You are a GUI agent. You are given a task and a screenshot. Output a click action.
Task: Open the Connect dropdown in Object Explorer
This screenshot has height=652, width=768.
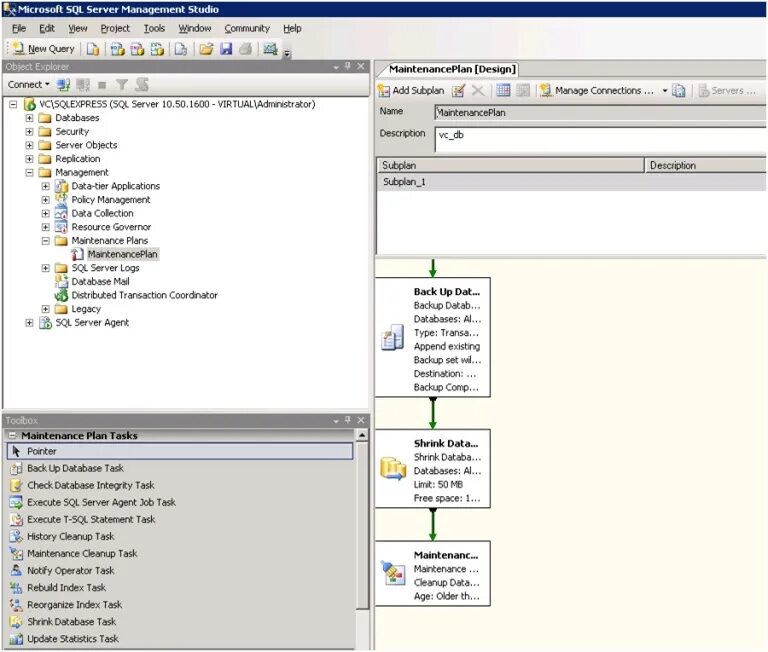point(28,85)
